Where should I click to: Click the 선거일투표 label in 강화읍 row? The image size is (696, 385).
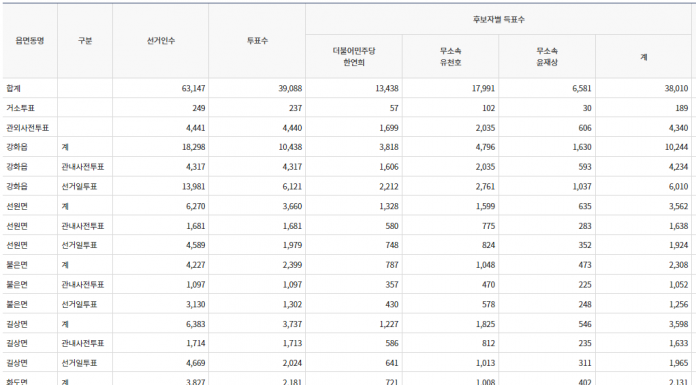pyautogui.click(x=79, y=187)
